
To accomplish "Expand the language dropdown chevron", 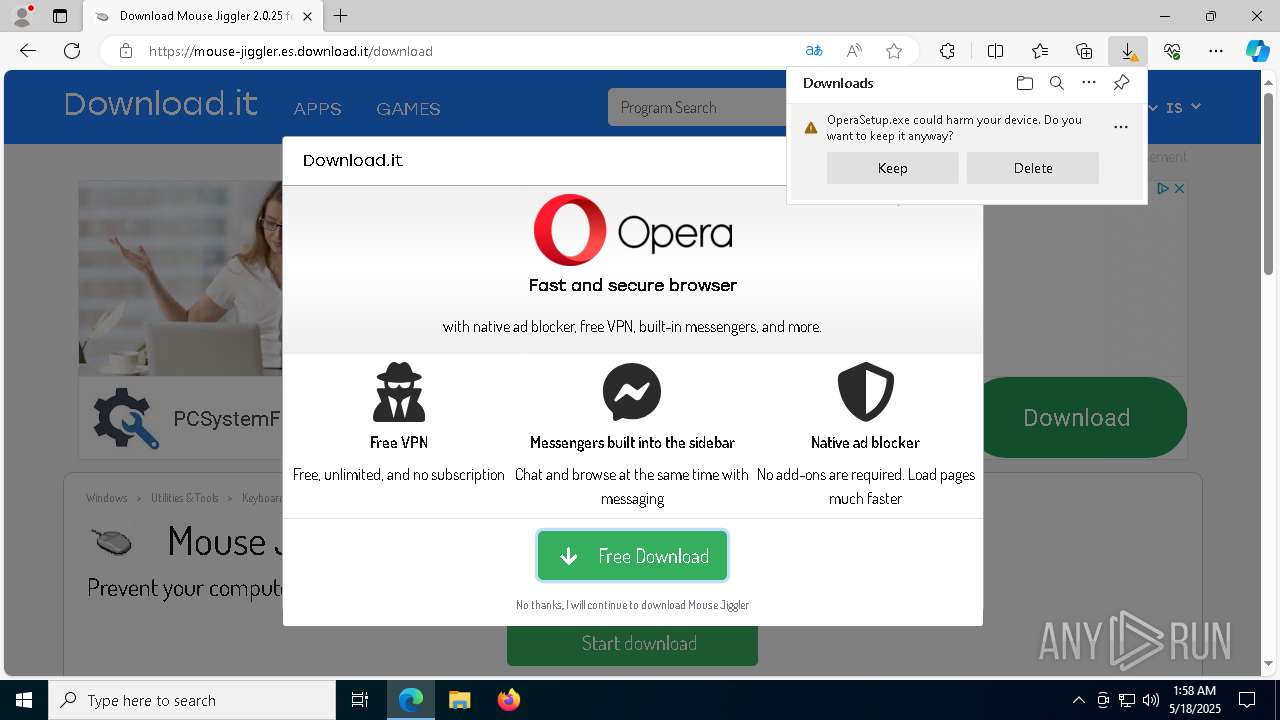I will 1195,106.
